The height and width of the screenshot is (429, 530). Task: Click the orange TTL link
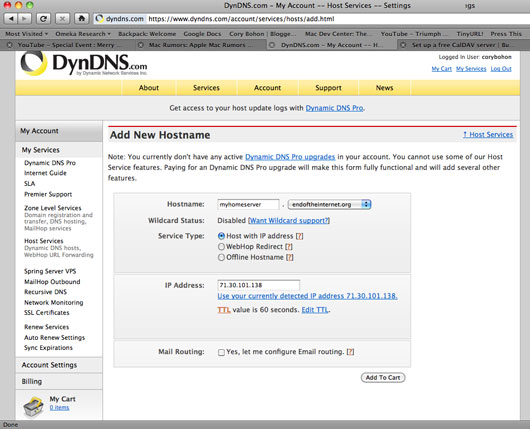click(224, 310)
